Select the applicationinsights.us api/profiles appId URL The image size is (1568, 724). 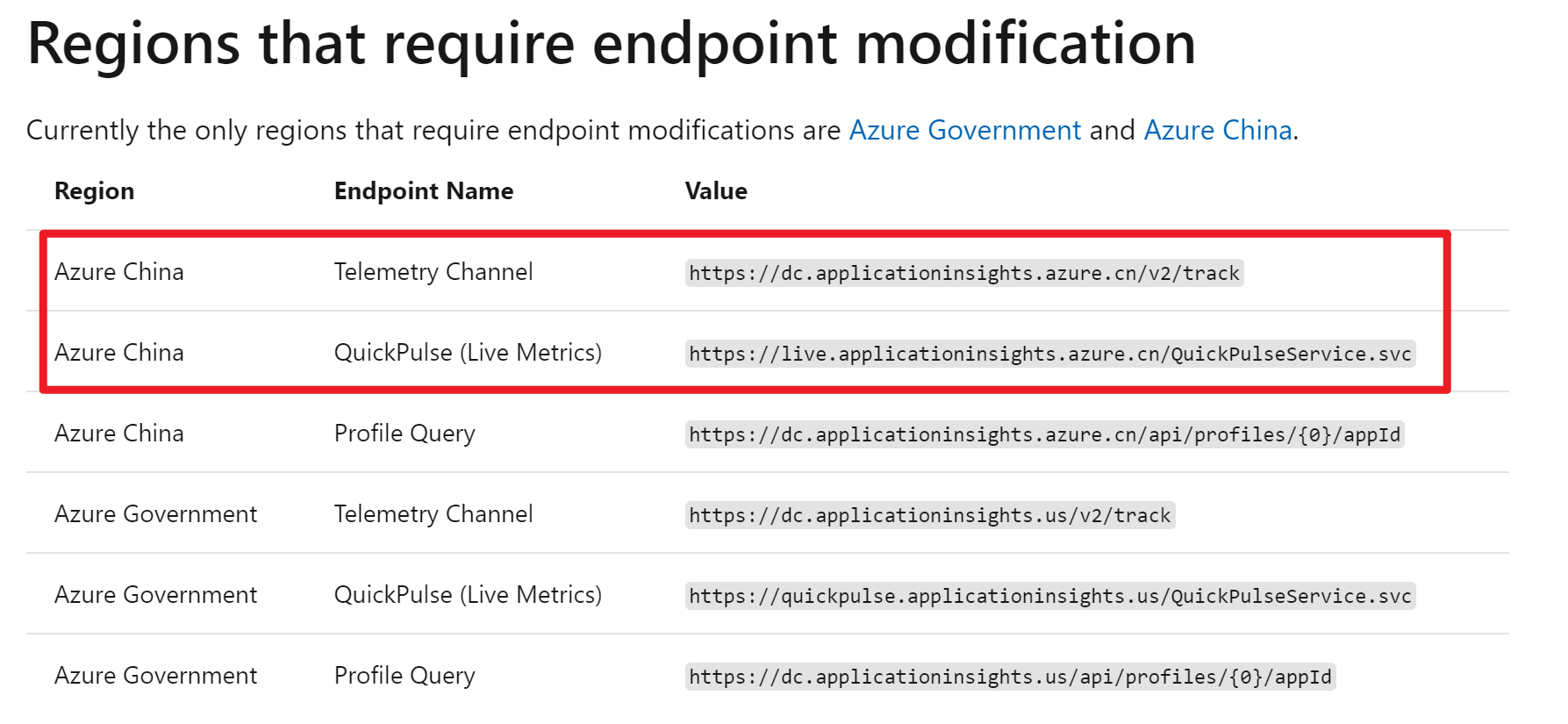click(1009, 677)
